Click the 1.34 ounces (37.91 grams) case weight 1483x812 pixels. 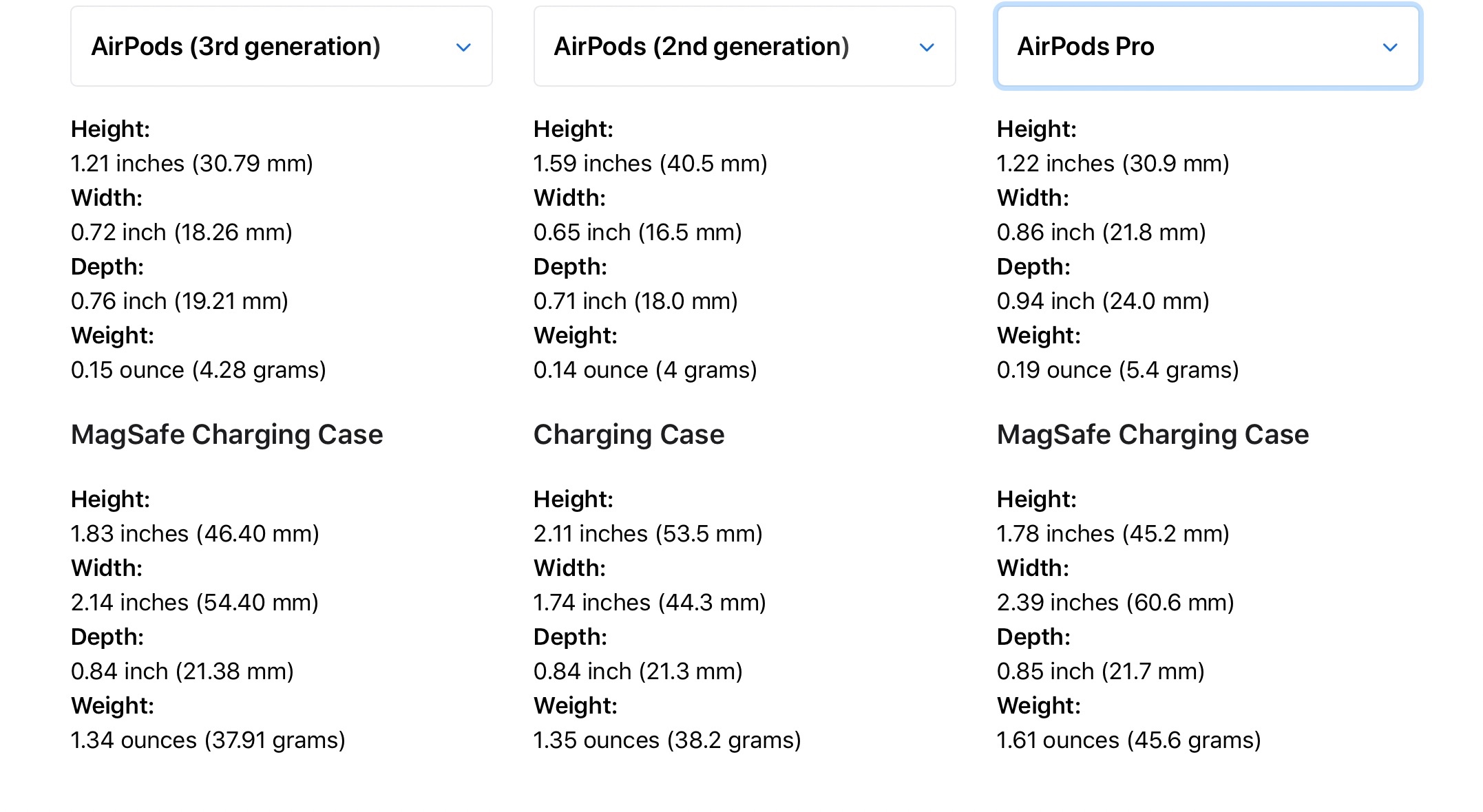[208, 740]
